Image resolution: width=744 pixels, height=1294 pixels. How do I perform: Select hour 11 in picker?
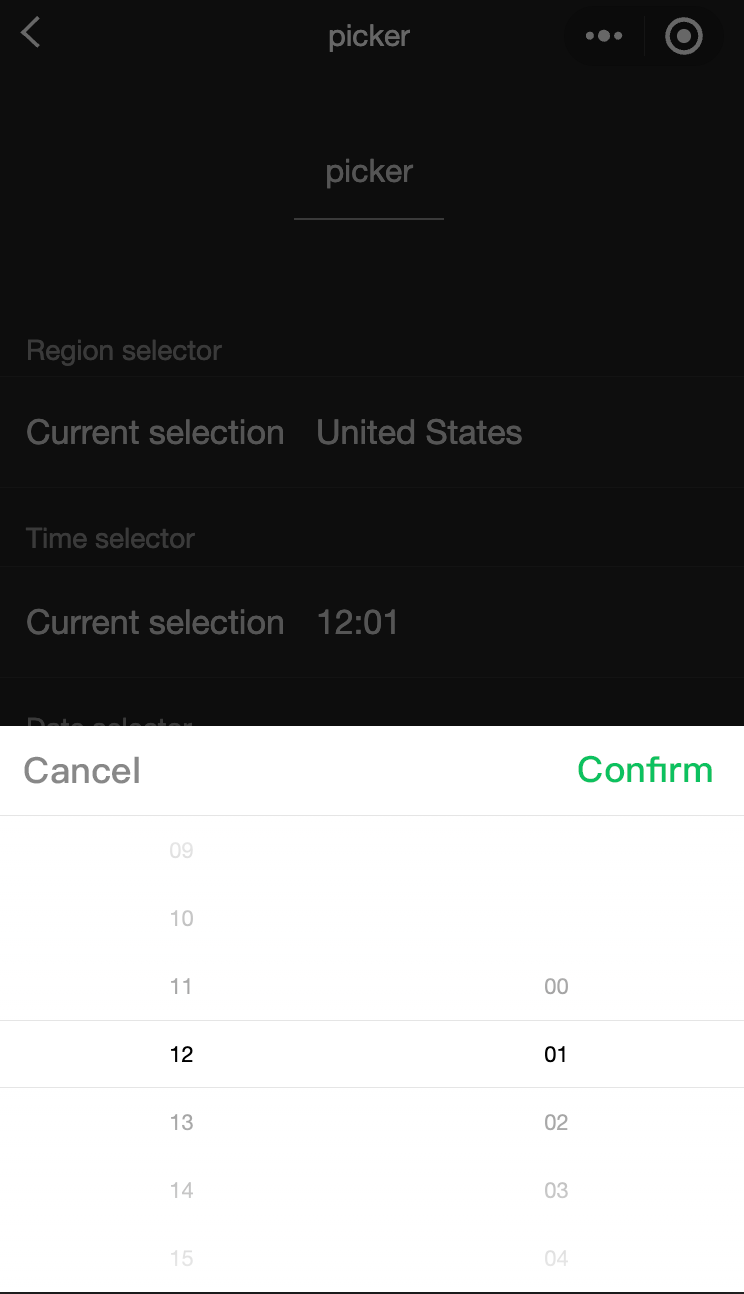coord(181,987)
